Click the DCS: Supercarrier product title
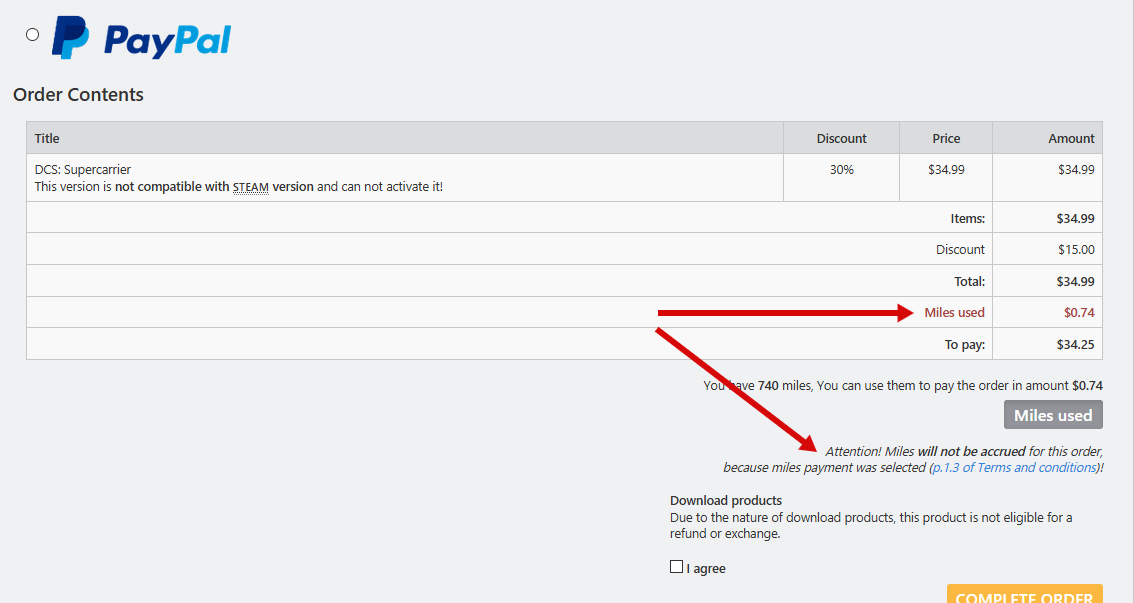 [83, 170]
